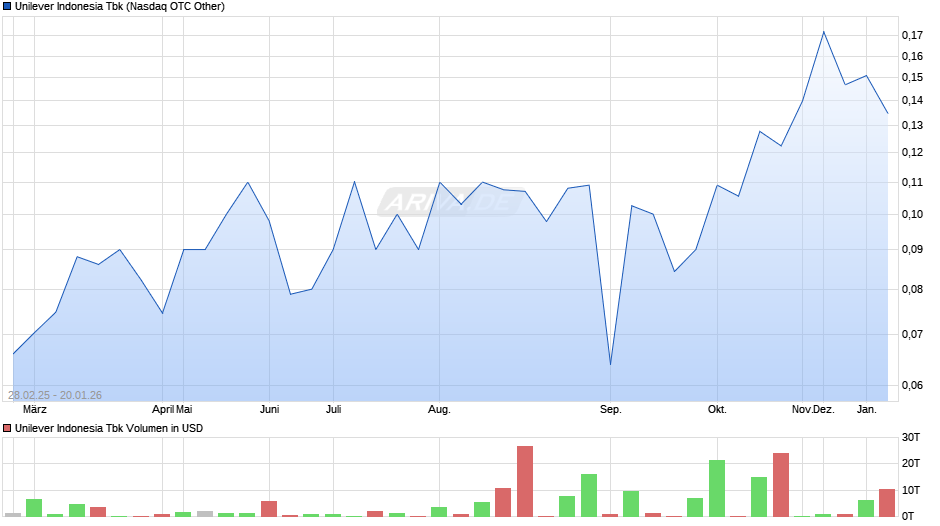Click the 0,17 price axis value

(912, 35)
